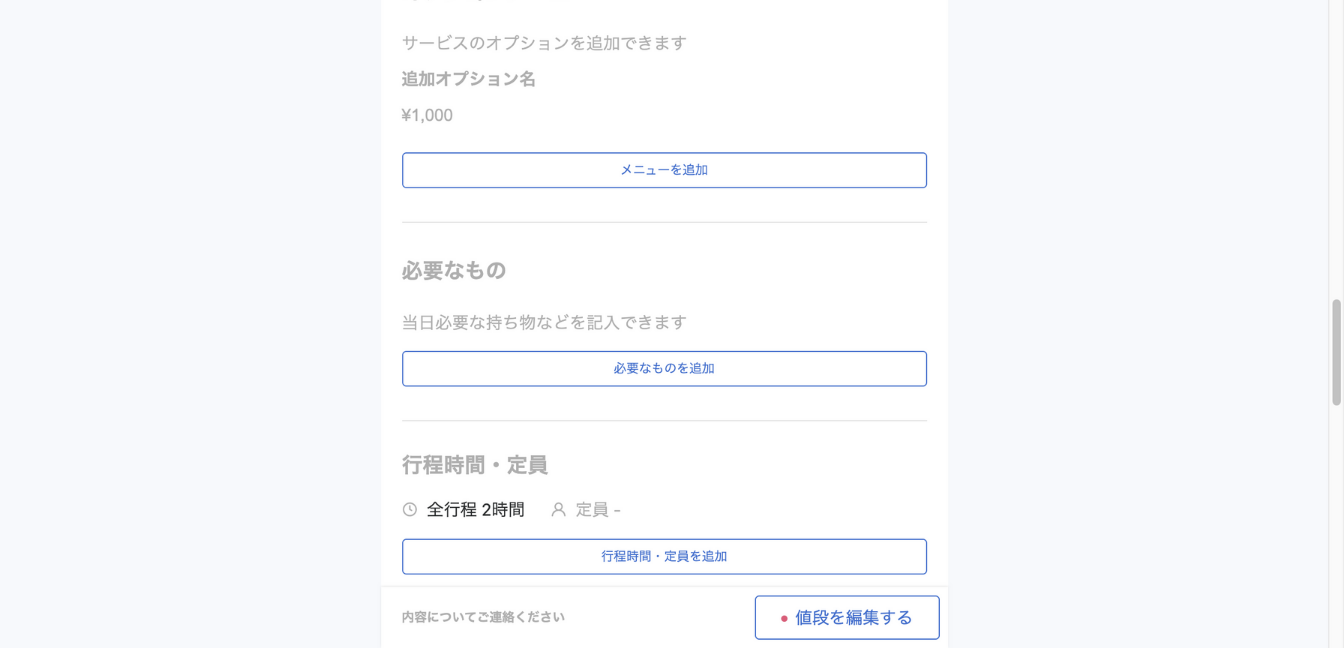Select the 追加オプション名 label
This screenshot has width=1344, height=648.
[x=468, y=79]
